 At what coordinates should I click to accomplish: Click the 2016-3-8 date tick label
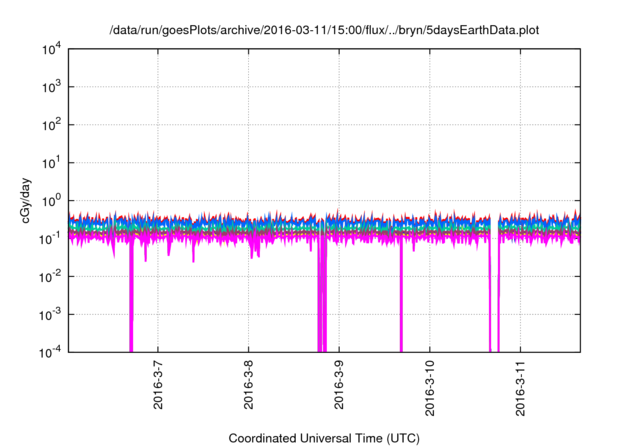(x=248, y=385)
